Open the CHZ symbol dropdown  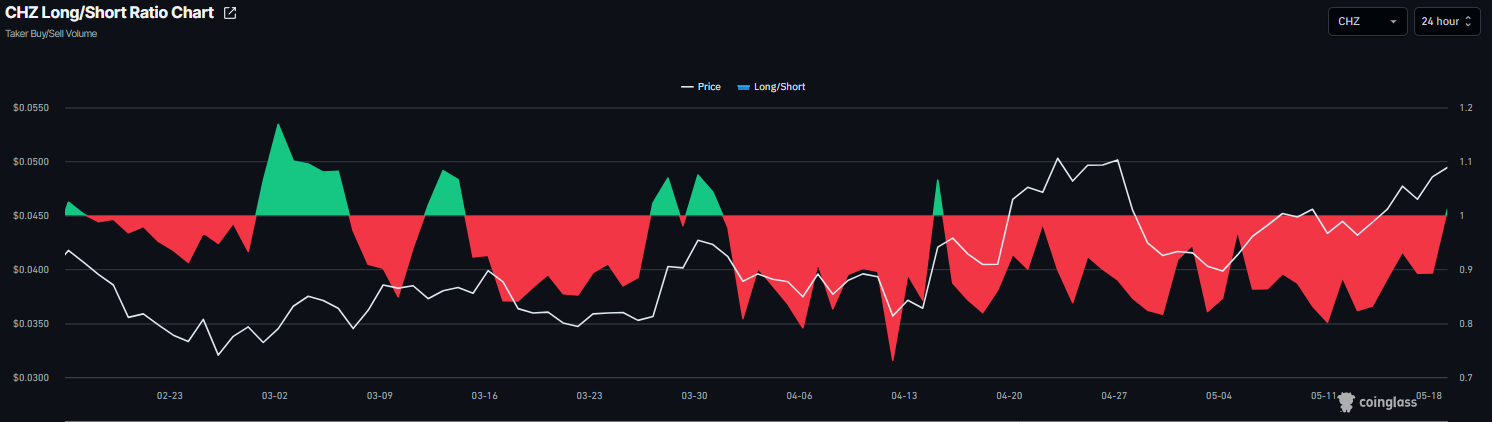coord(1367,21)
